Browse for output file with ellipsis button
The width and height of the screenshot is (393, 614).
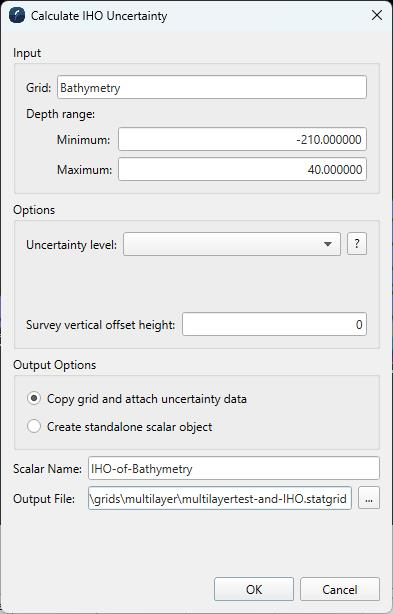click(369, 498)
